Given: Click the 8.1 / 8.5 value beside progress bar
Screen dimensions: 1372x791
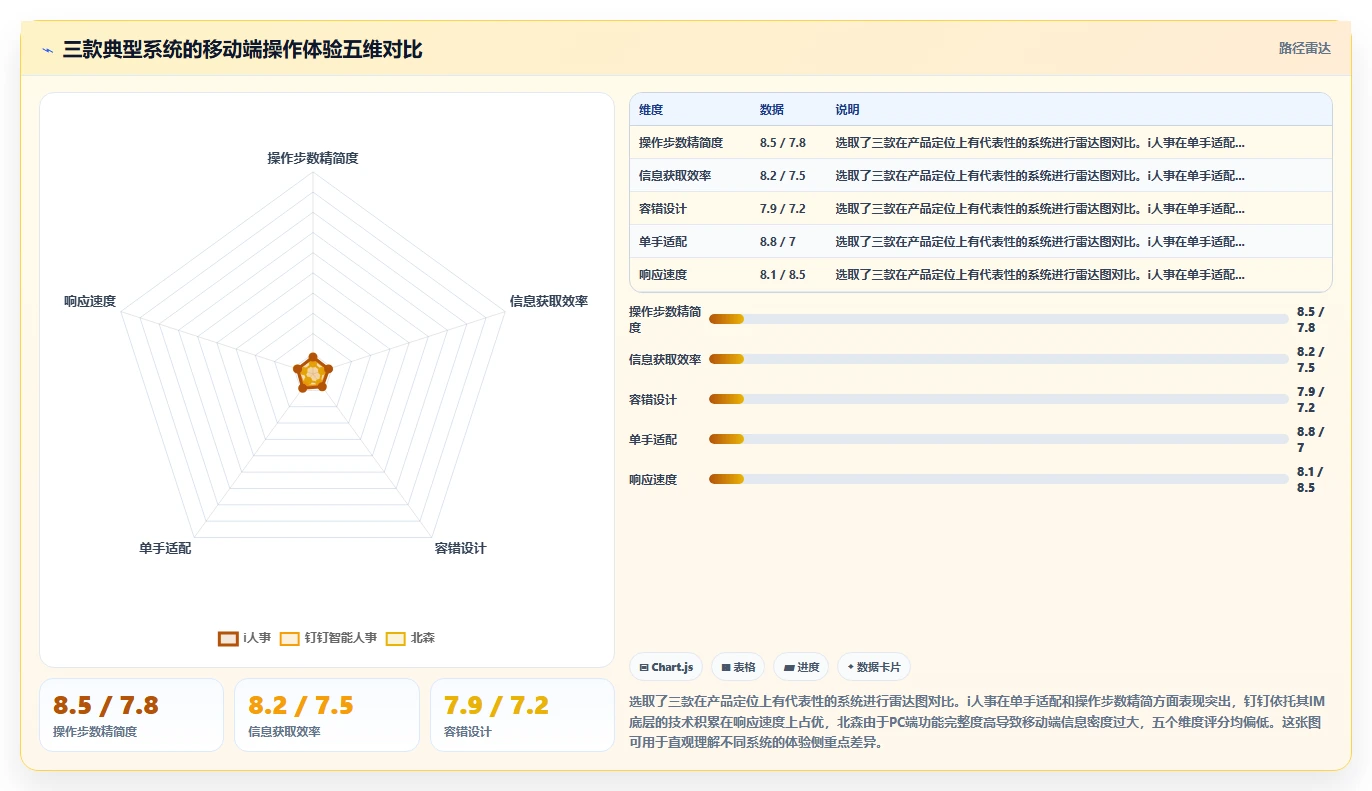Looking at the screenshot, I should click(1310, 479).
